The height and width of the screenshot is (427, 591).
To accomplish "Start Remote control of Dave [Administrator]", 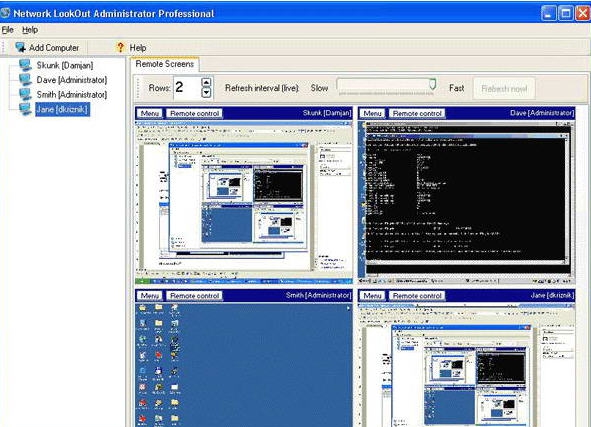I will pyautogui.click(x=417, y=113).
